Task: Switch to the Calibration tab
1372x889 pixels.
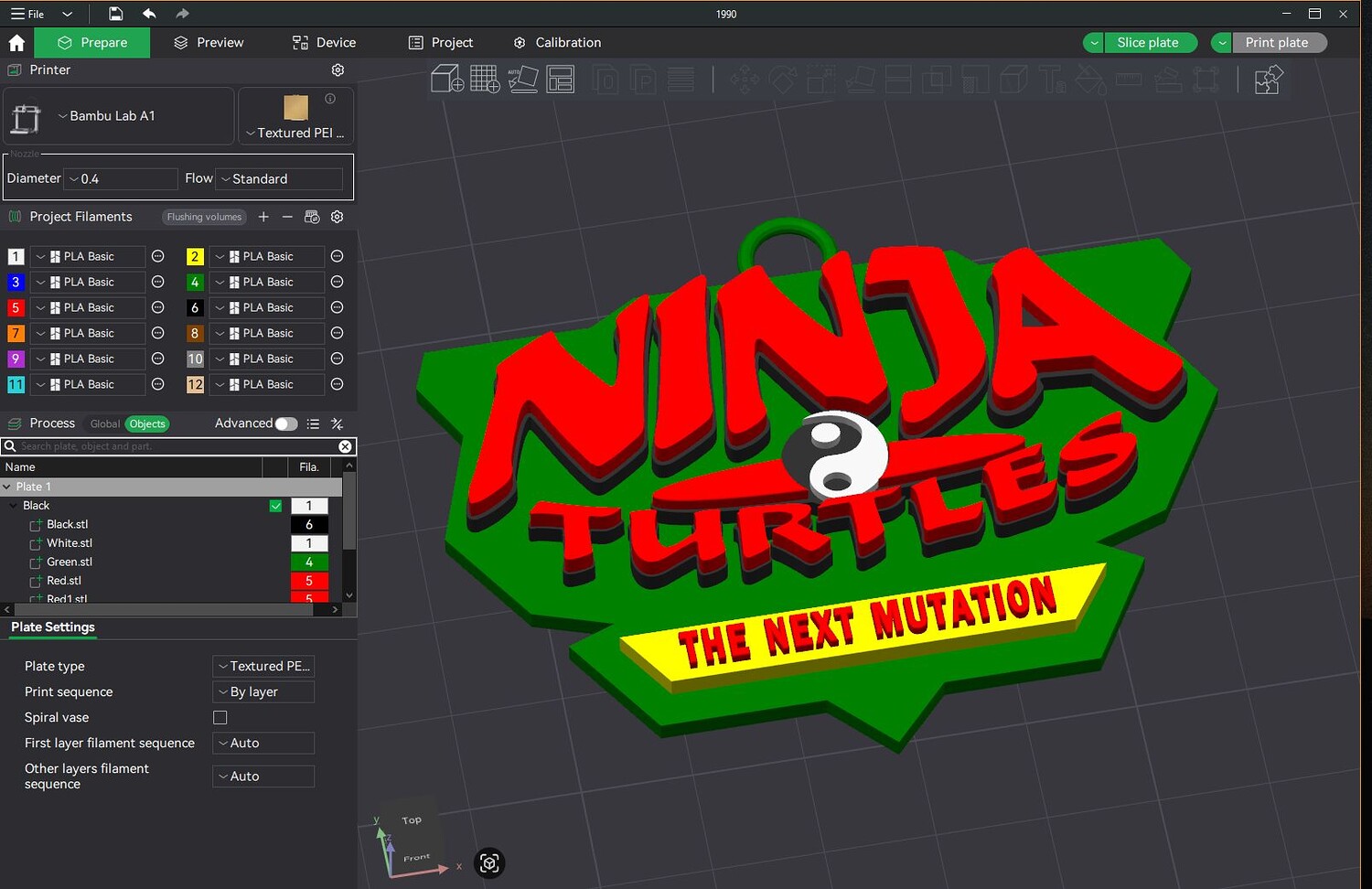Action: pos(557,43)
